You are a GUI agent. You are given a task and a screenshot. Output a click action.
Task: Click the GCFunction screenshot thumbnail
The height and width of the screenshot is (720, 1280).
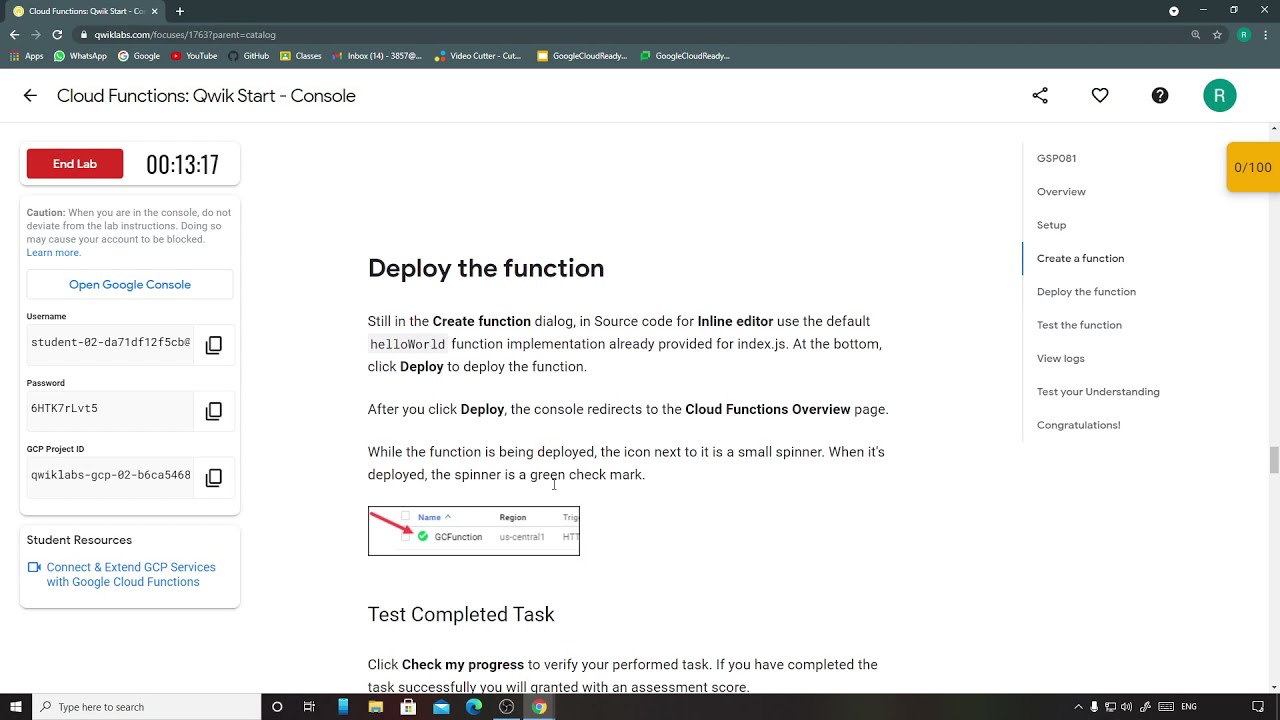point(474,531)
